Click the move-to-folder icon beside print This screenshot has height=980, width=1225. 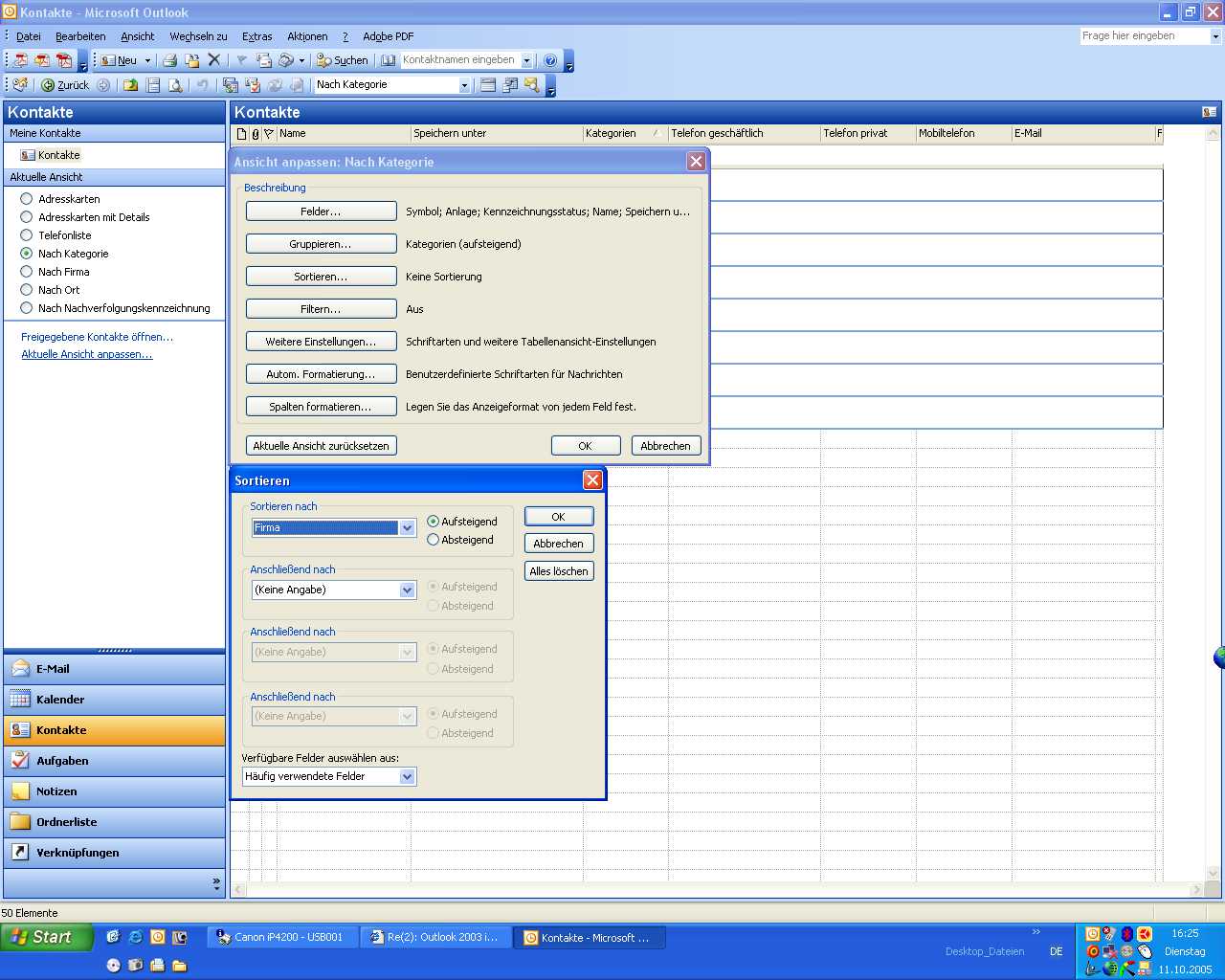(x=192, y=60)
